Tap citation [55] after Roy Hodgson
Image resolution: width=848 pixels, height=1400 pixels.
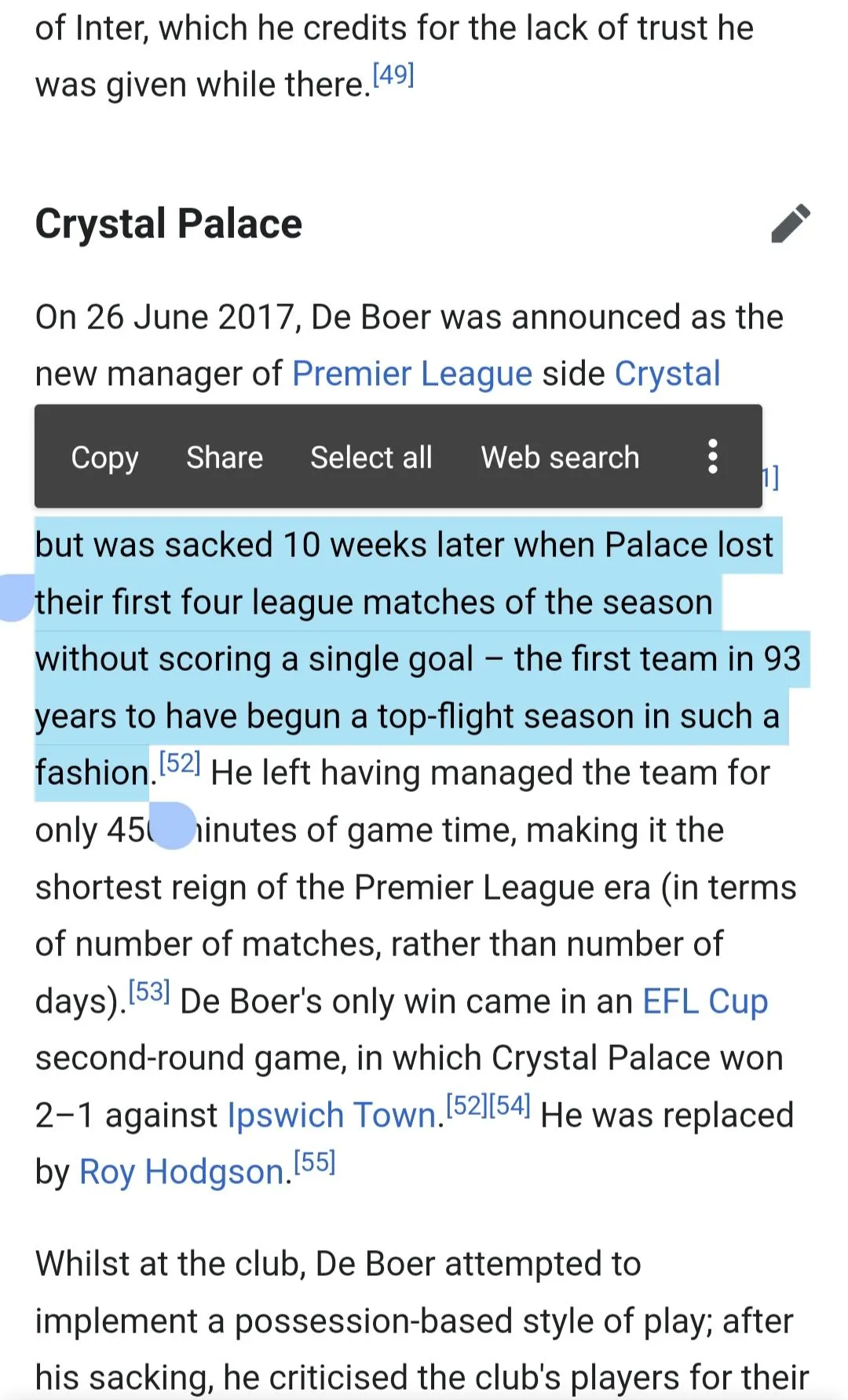[x=315, y=1162]
